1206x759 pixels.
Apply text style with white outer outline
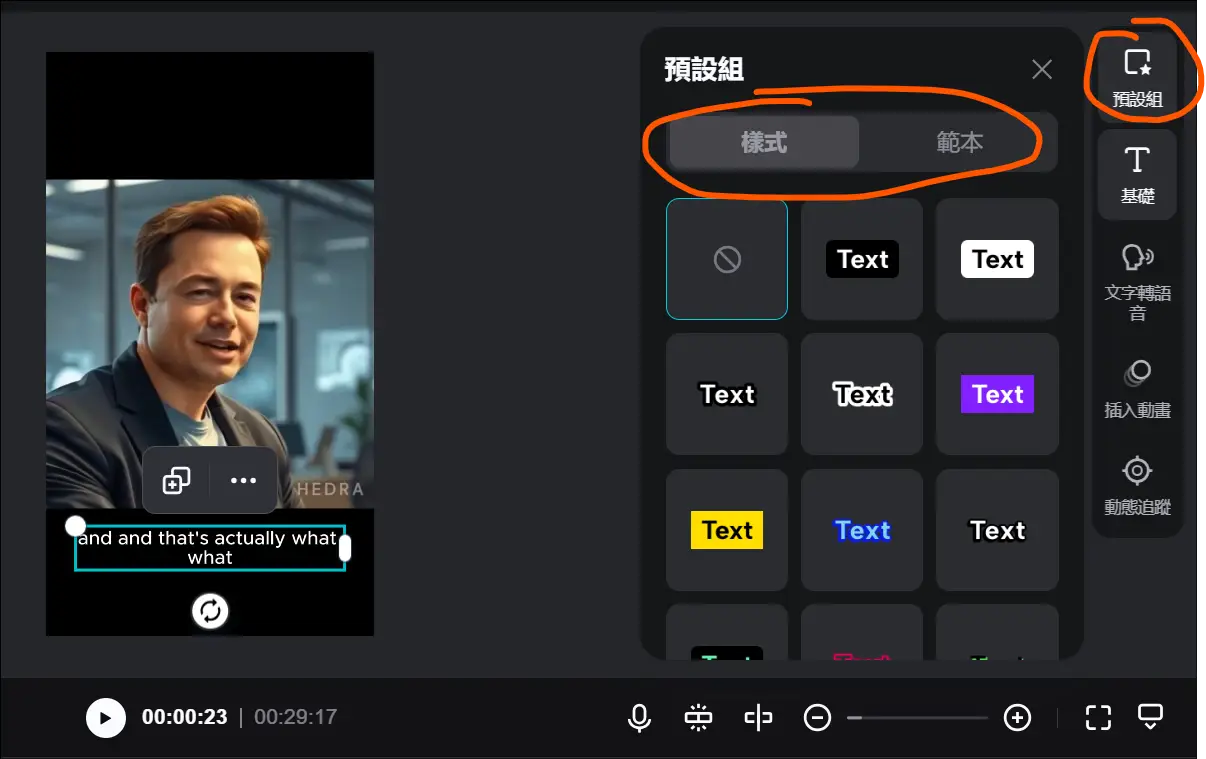click(x=862, y=394)
